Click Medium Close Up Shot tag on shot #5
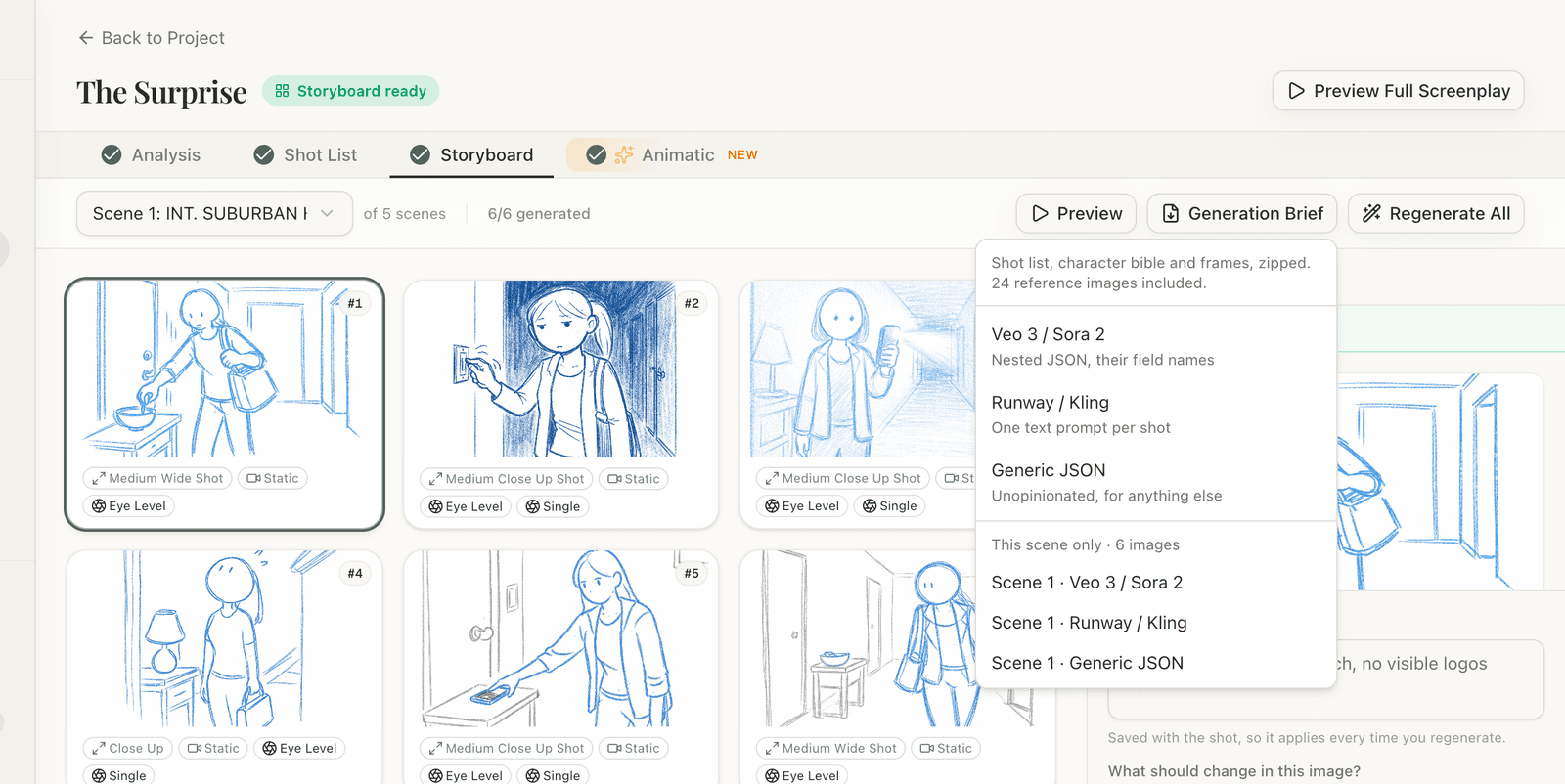 (506, 749)
